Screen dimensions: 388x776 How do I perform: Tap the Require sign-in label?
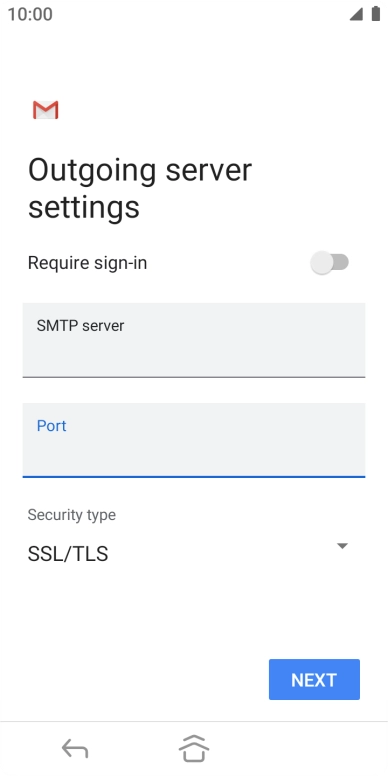pyautogui.click(x=87, y=263)
